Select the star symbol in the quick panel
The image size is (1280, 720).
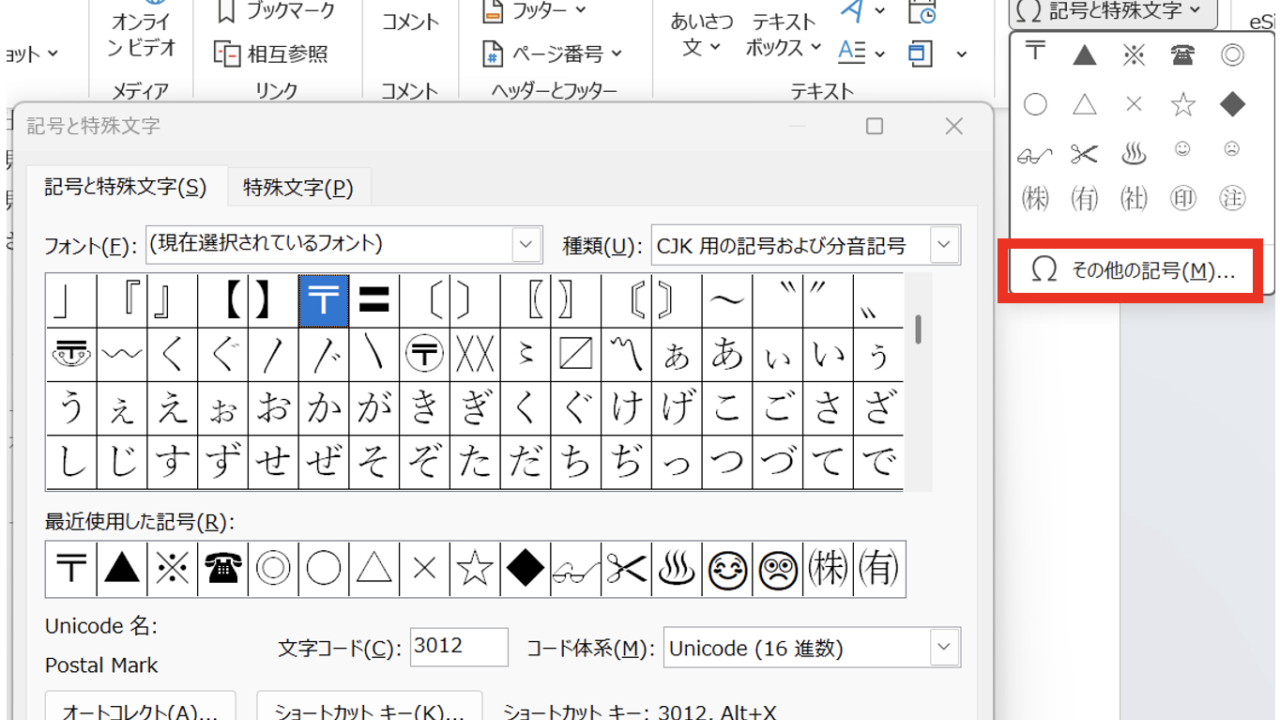pos(1183,104)
